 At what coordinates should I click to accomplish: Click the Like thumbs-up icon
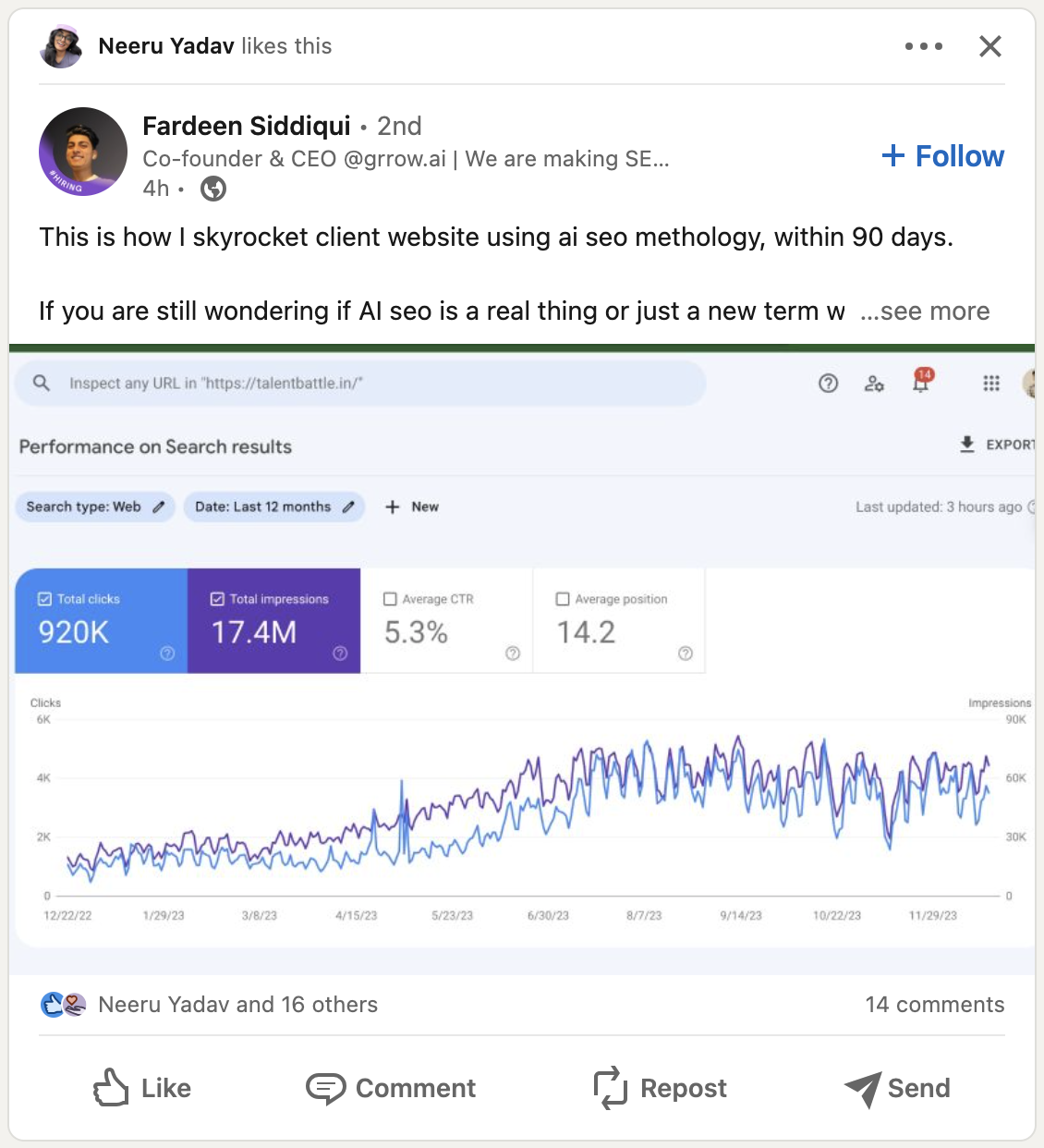point(111,1088)
